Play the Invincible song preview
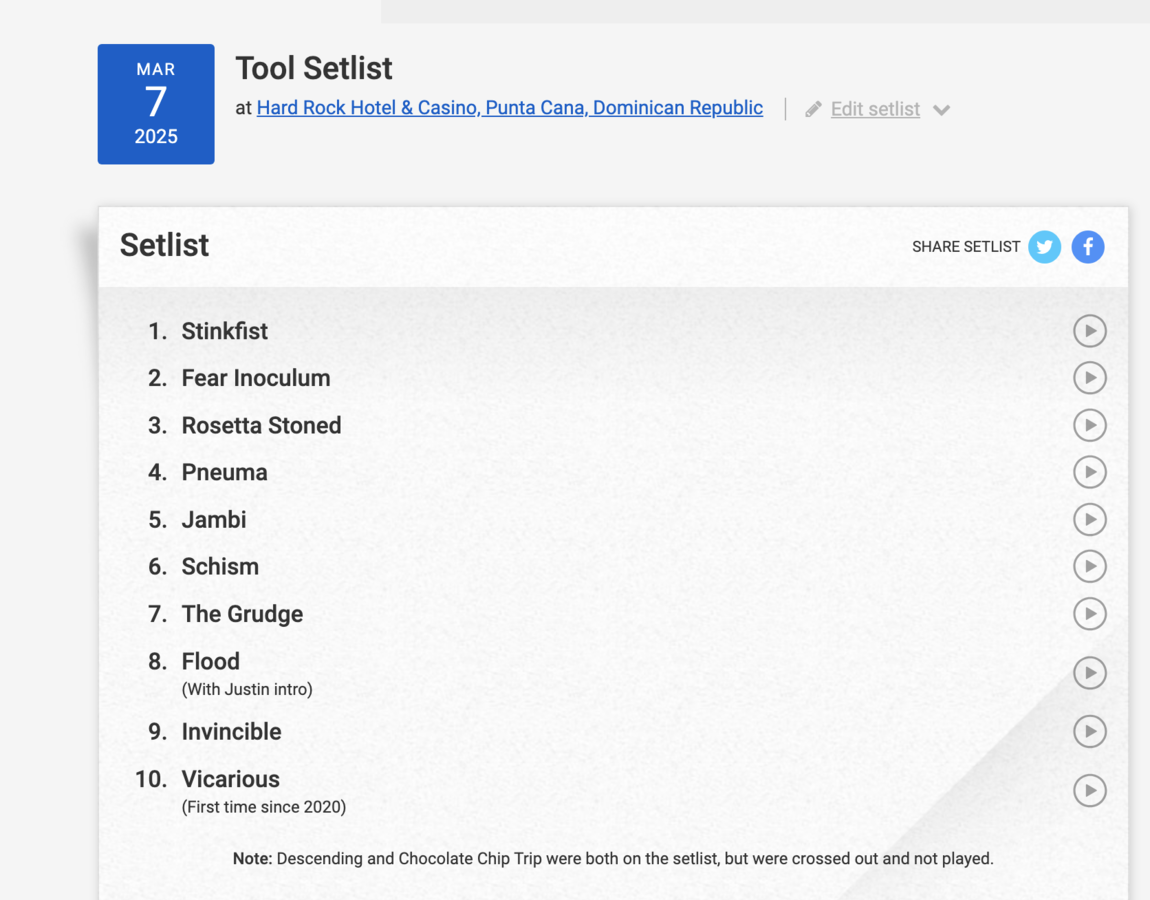Image resolution: width=1150 pixels, height=900 pixels. point(1089,732)
